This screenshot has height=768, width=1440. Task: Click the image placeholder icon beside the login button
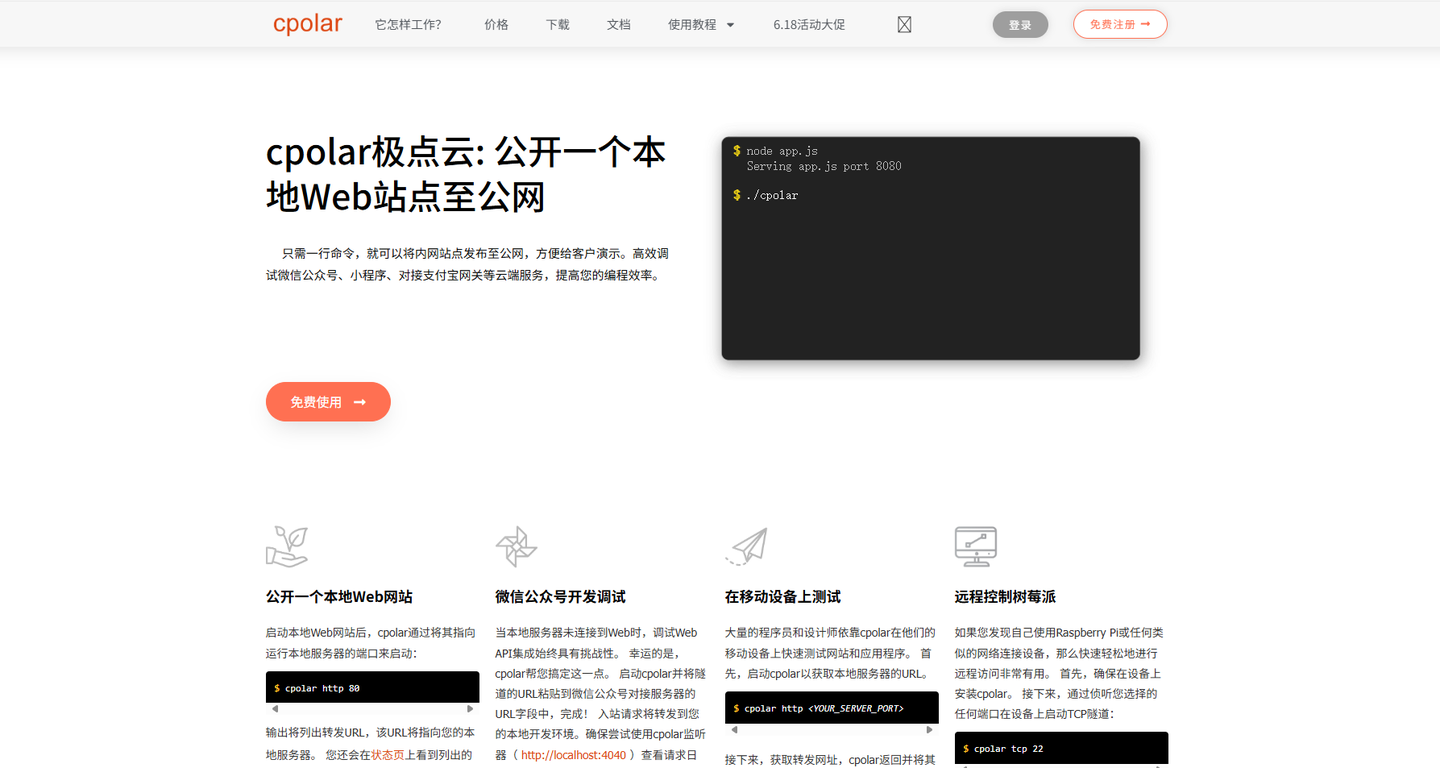click(904, 23)
